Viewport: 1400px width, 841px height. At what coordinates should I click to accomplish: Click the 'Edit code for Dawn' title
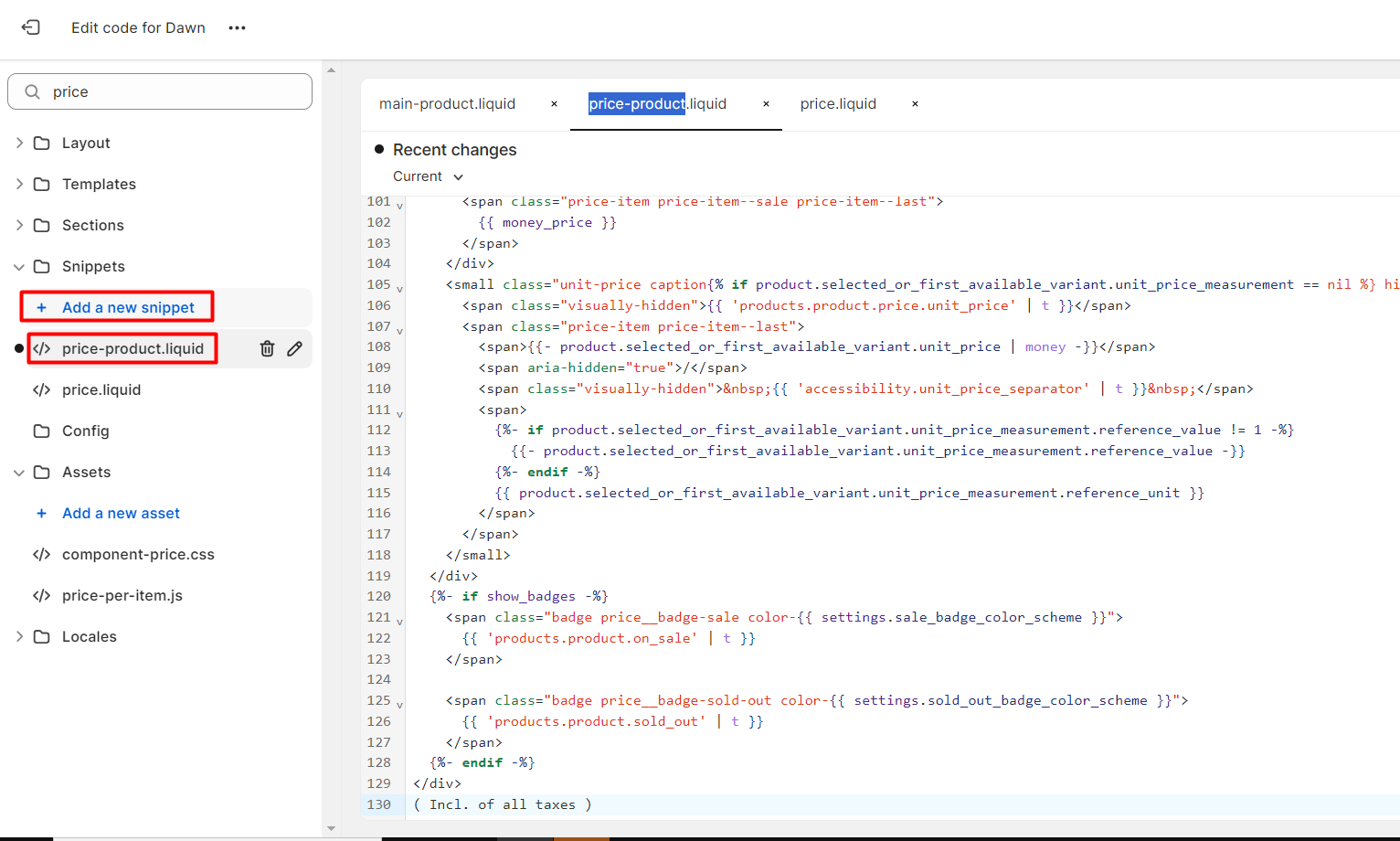coord(138,27)
